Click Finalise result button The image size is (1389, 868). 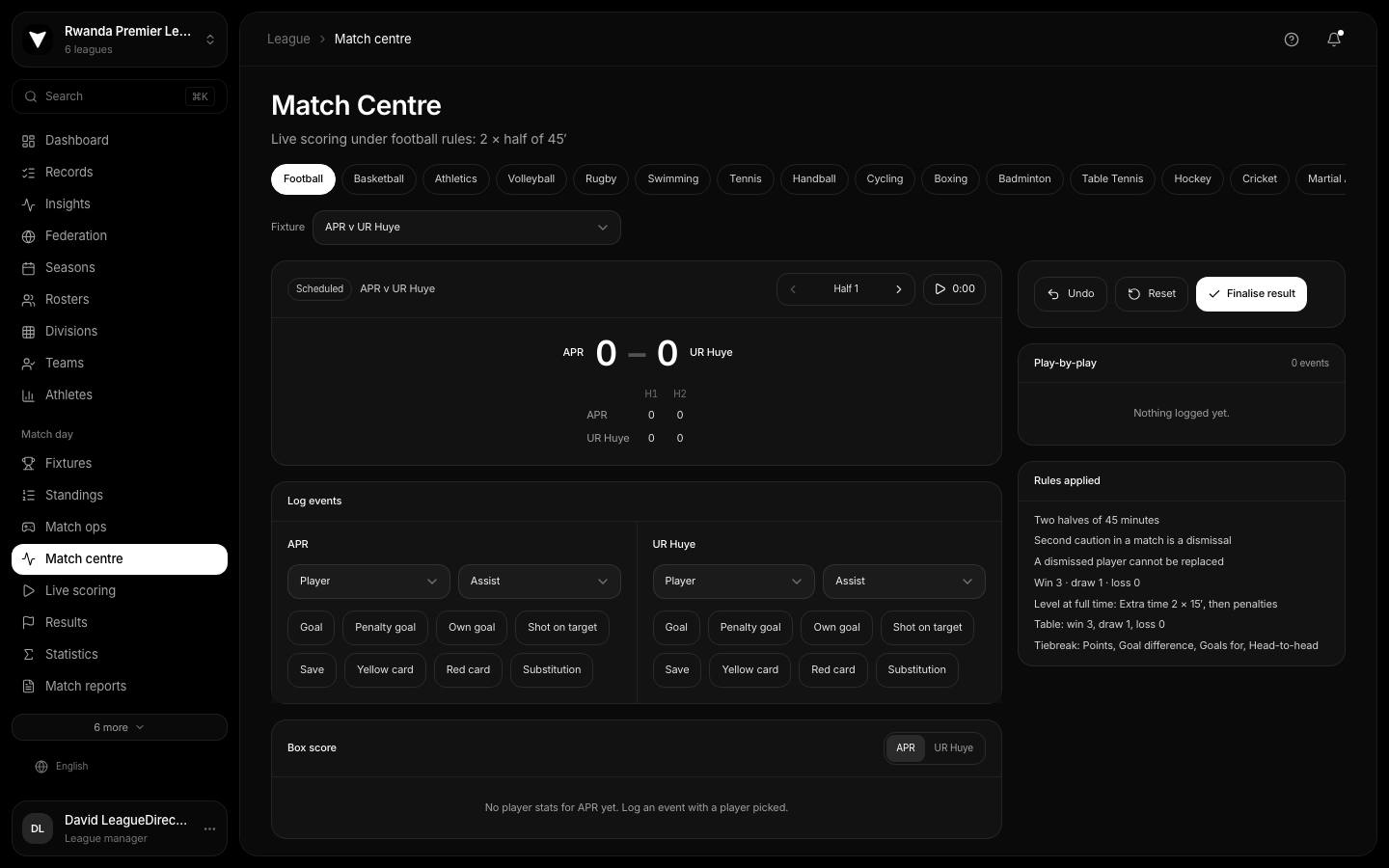[x=1251, y=294]
